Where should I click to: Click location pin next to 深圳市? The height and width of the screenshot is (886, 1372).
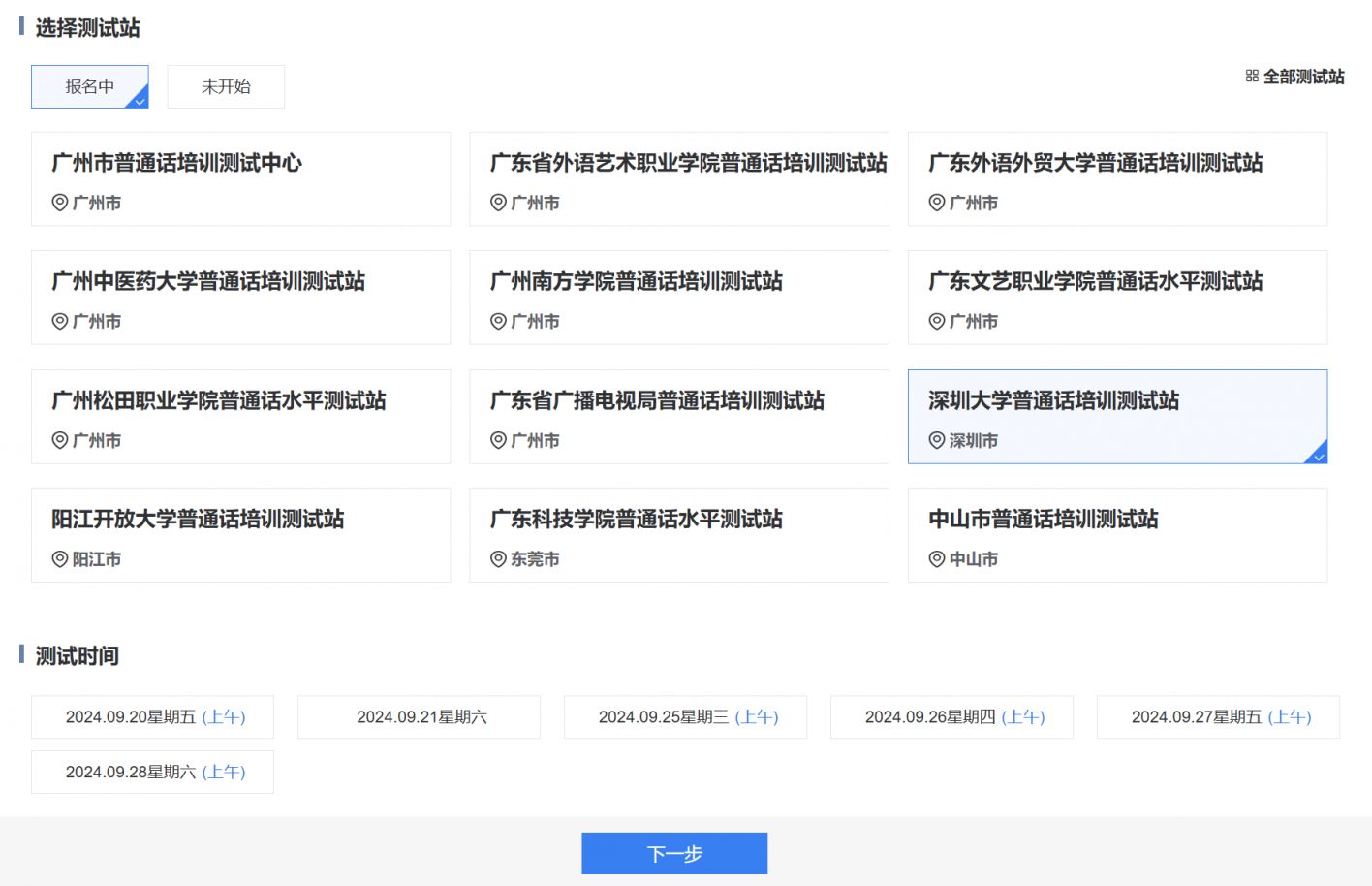[x=937, y=440]
